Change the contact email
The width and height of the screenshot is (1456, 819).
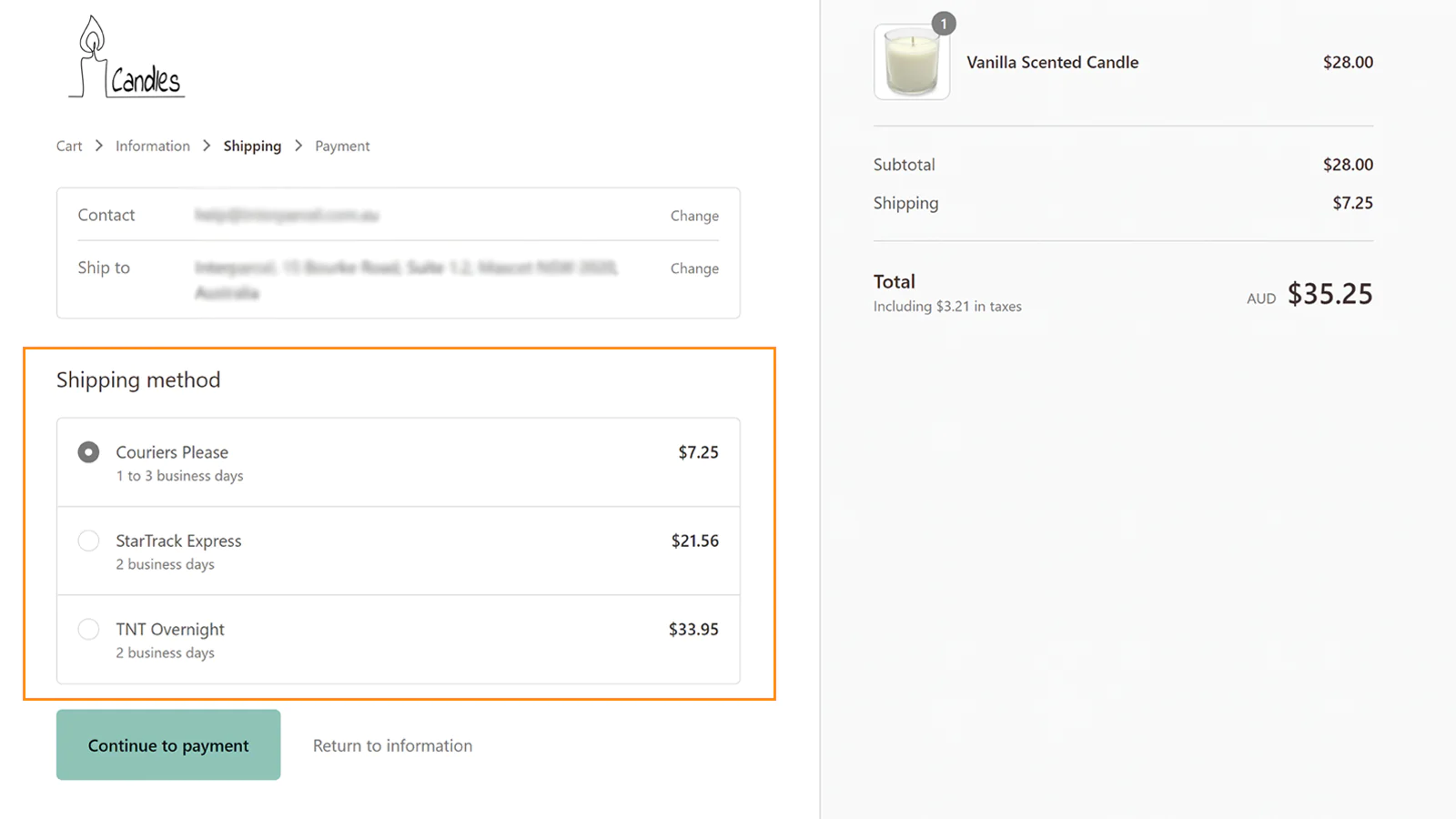pyautogui.click(x=694, y=216)
